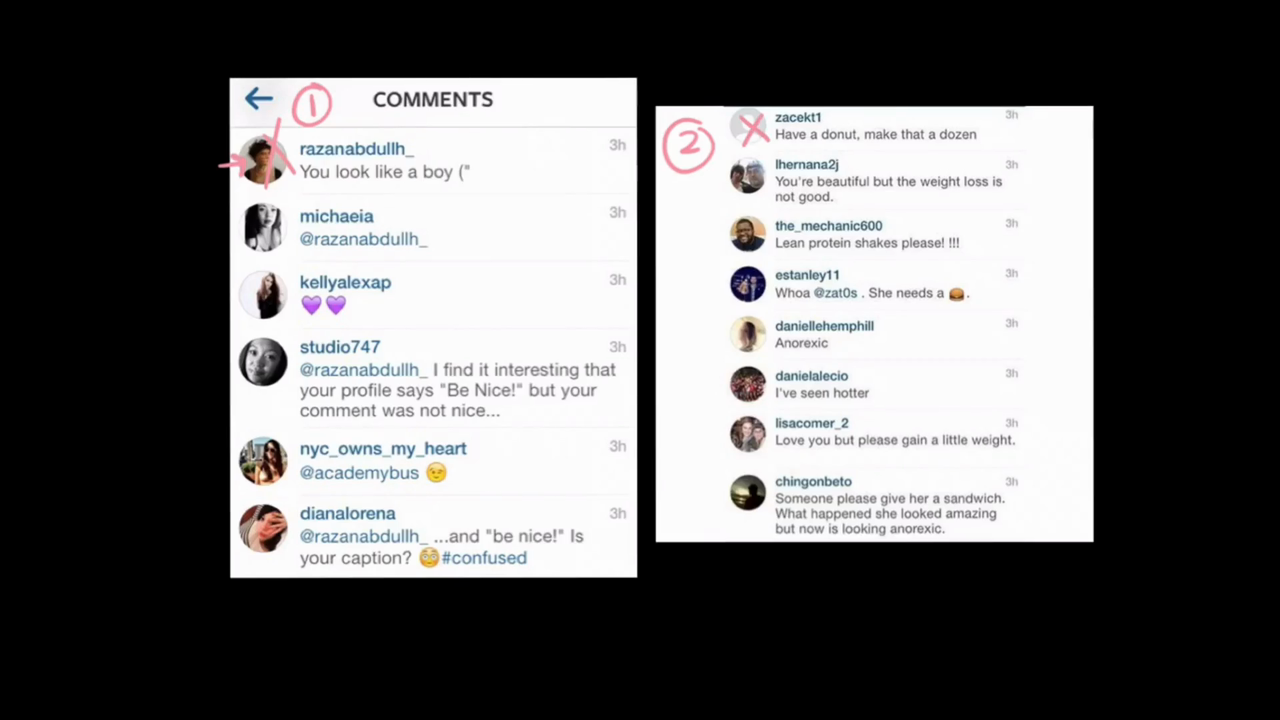Image resolution: width=1280 pixels, height=720 pixels.
Task: Follow the #confused hashtag link
Action: 484,558
